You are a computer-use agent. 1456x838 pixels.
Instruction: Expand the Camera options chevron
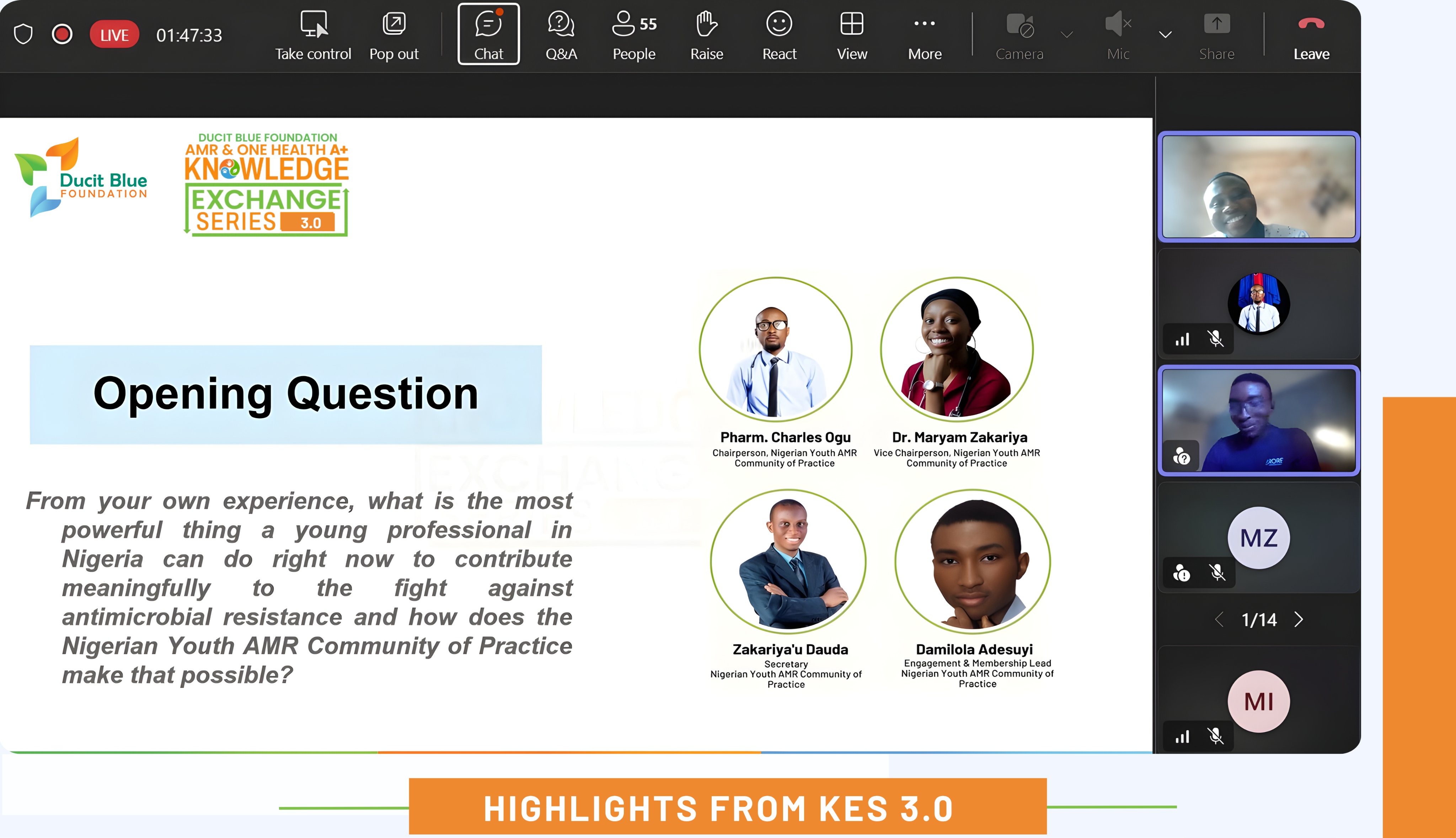point(1067,35)
